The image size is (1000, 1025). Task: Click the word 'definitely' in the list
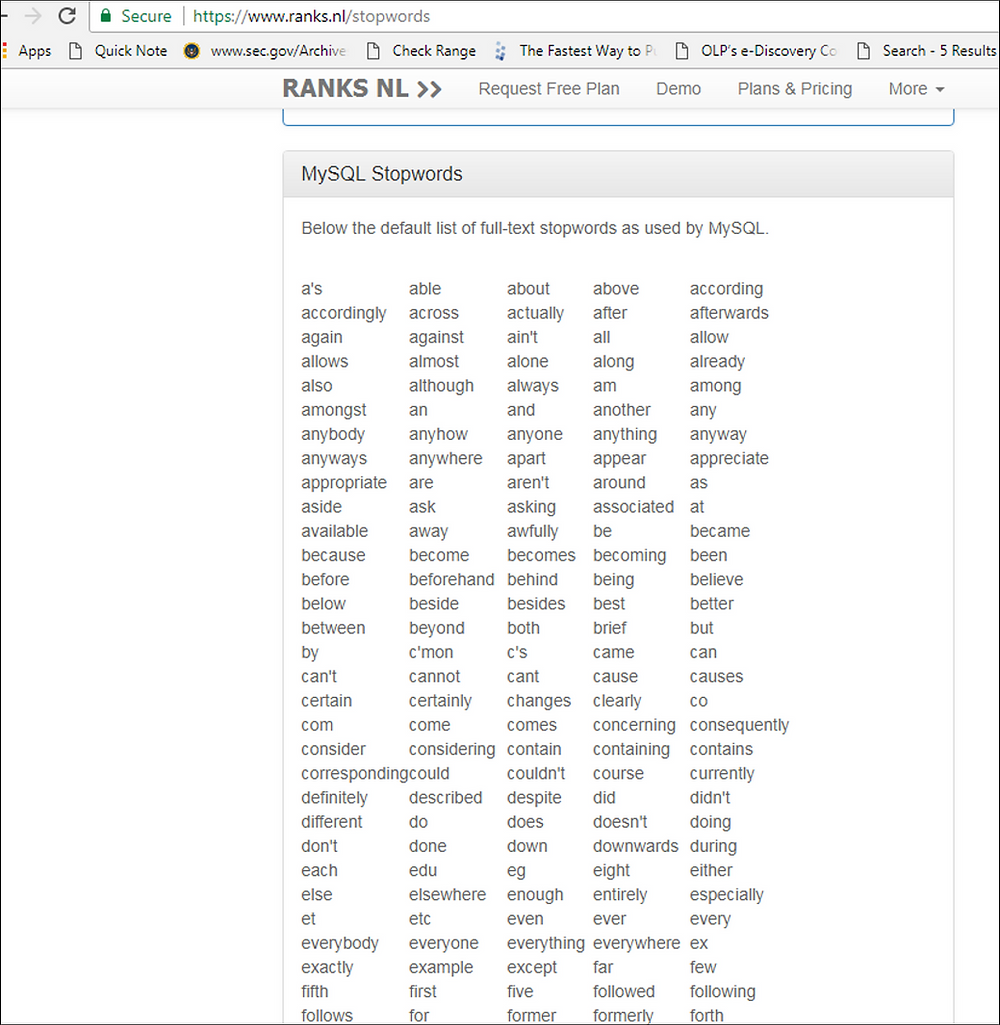(x=335, y=798)
